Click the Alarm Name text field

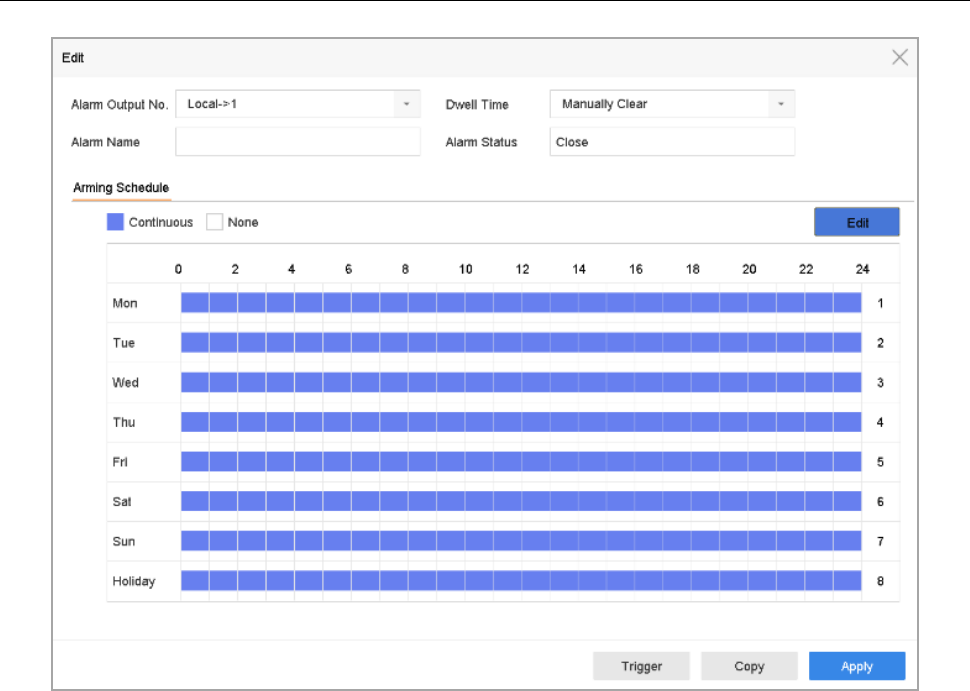pyautogui.click(x=298, y=142)
